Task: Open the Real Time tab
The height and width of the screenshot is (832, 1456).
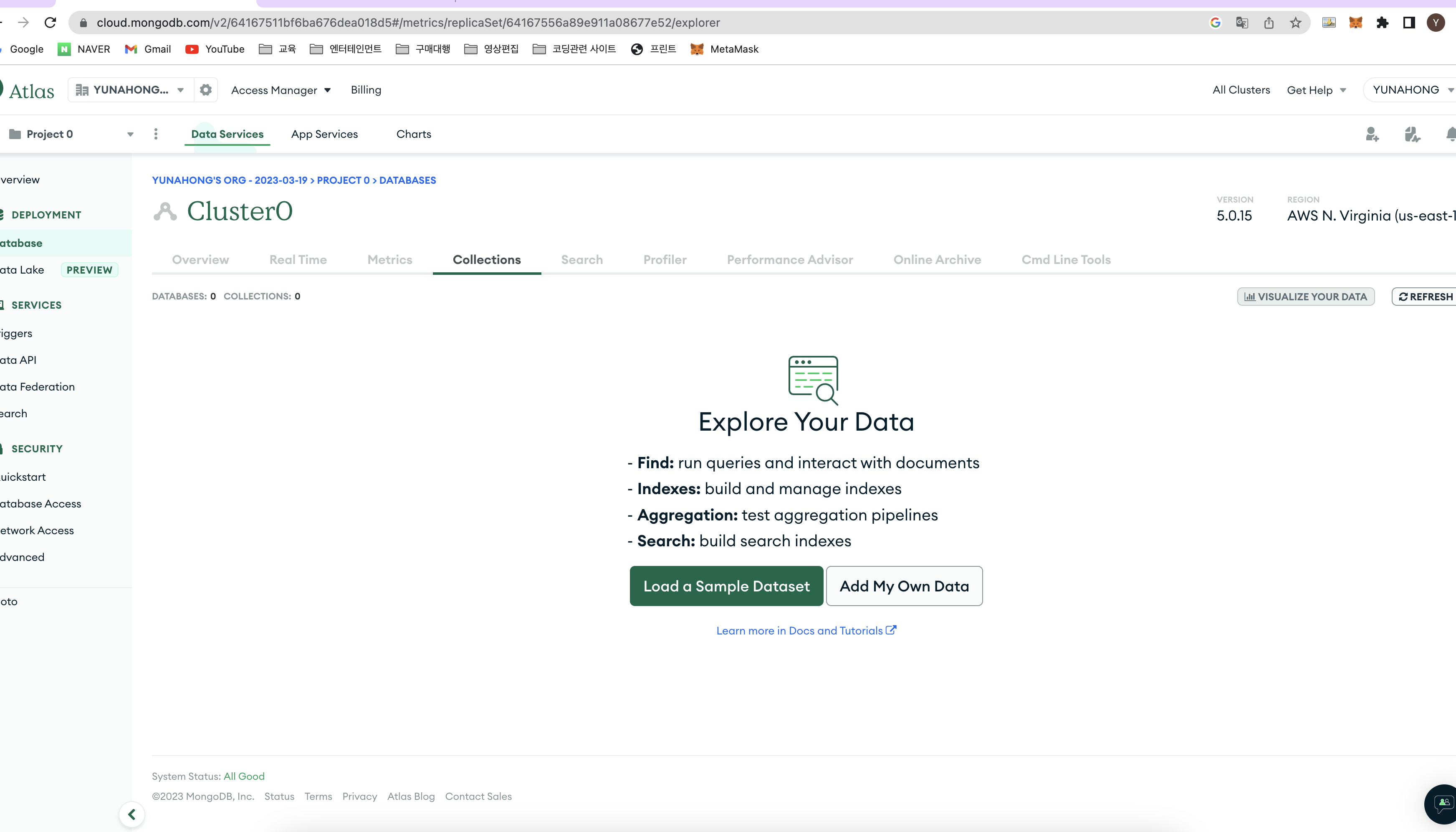Action: [x=298, y=259]
